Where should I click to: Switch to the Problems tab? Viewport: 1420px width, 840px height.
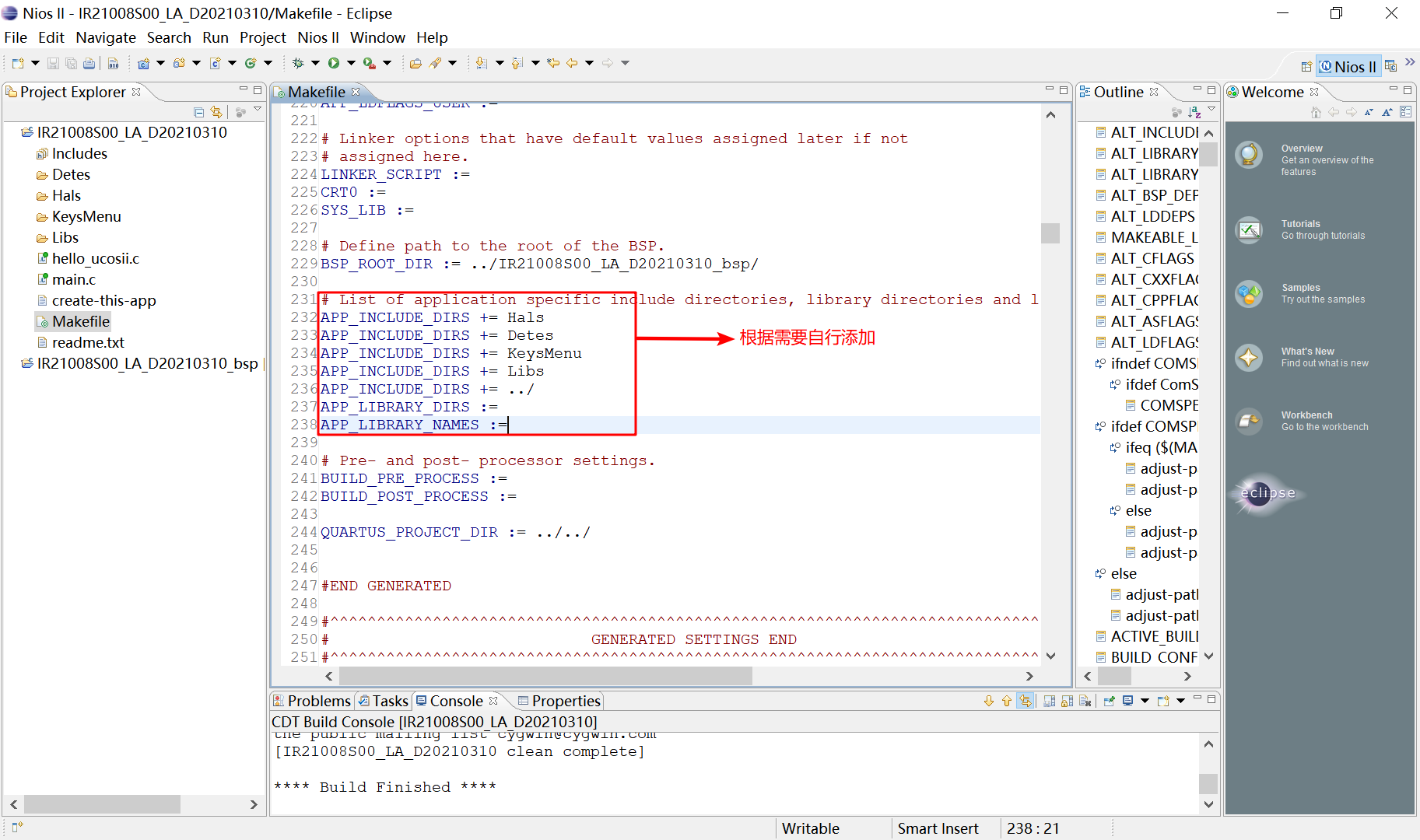pos(312,701)
